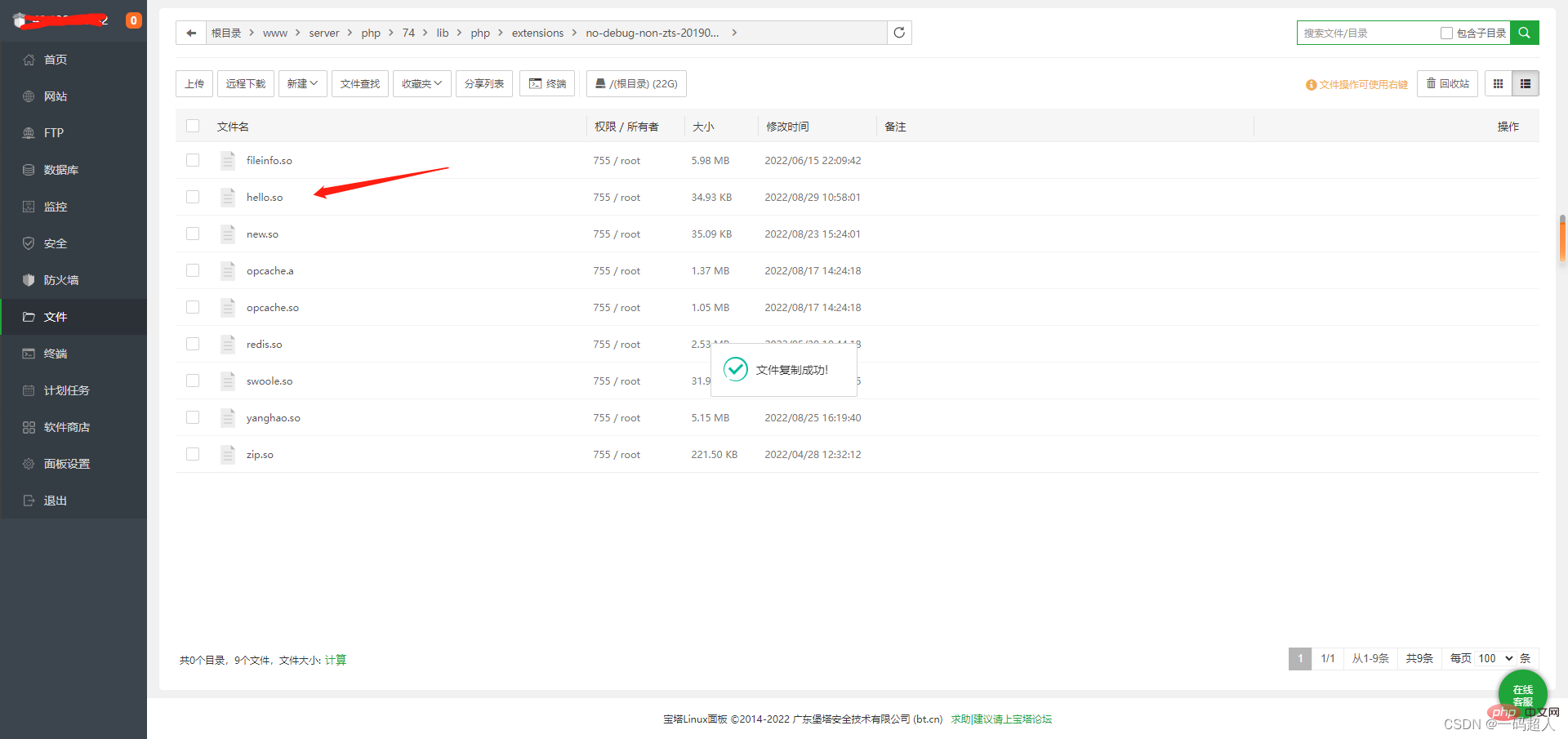The image size is (1568, 739).
Task: Open the 新建 dropdown
Action: point(302,83)
